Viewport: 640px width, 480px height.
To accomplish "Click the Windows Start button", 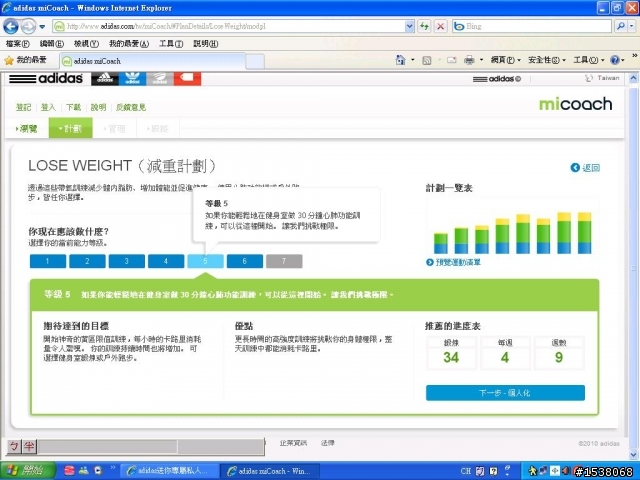I will click(28, 471).
